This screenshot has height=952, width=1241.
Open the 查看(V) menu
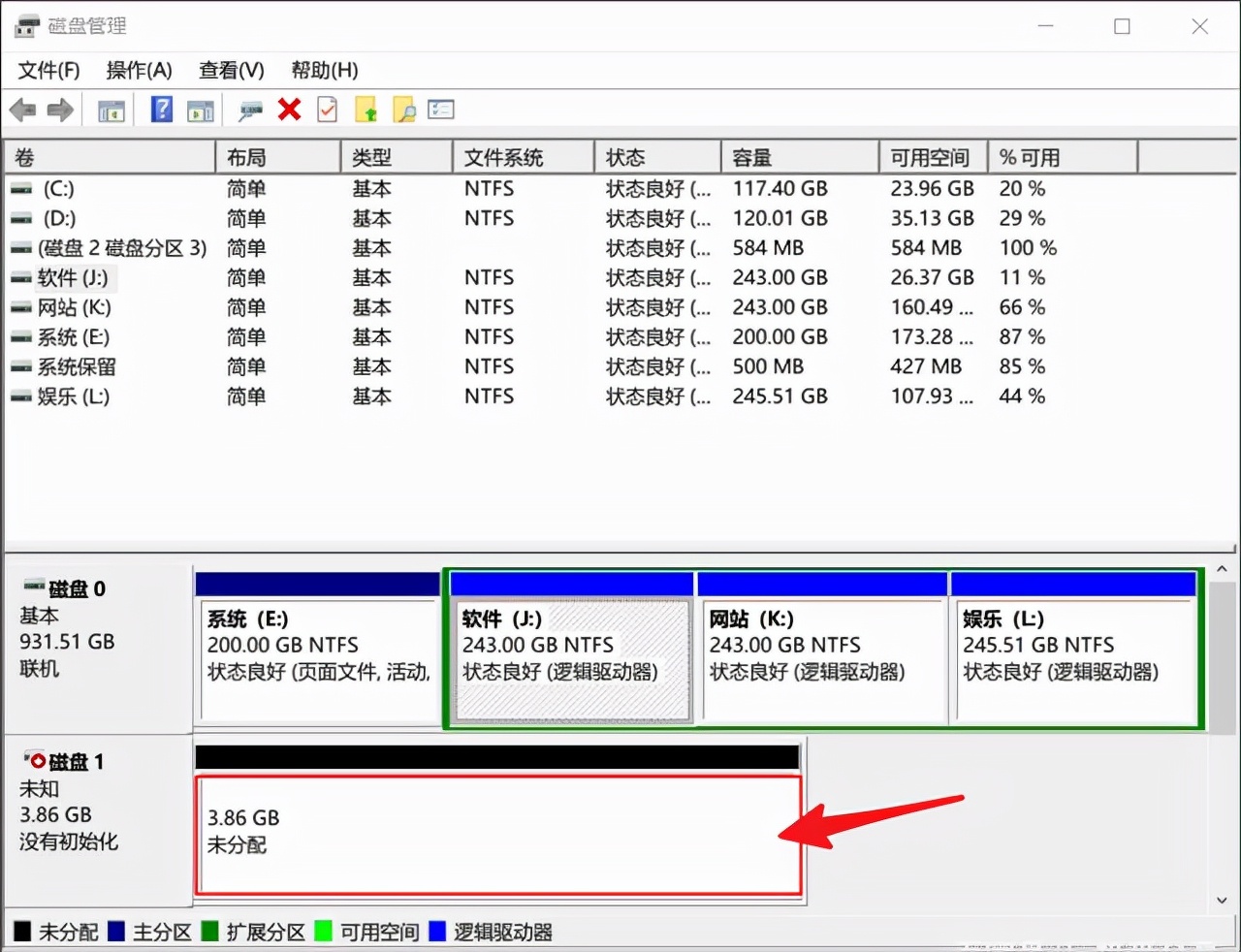tap(230, 70)
